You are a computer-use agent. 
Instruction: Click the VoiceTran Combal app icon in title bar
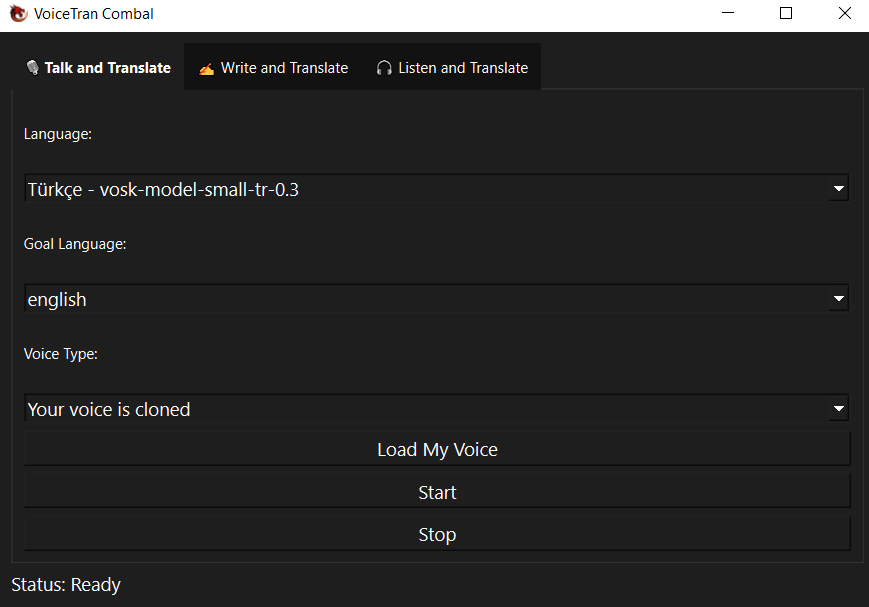click(x=17, y=14)
